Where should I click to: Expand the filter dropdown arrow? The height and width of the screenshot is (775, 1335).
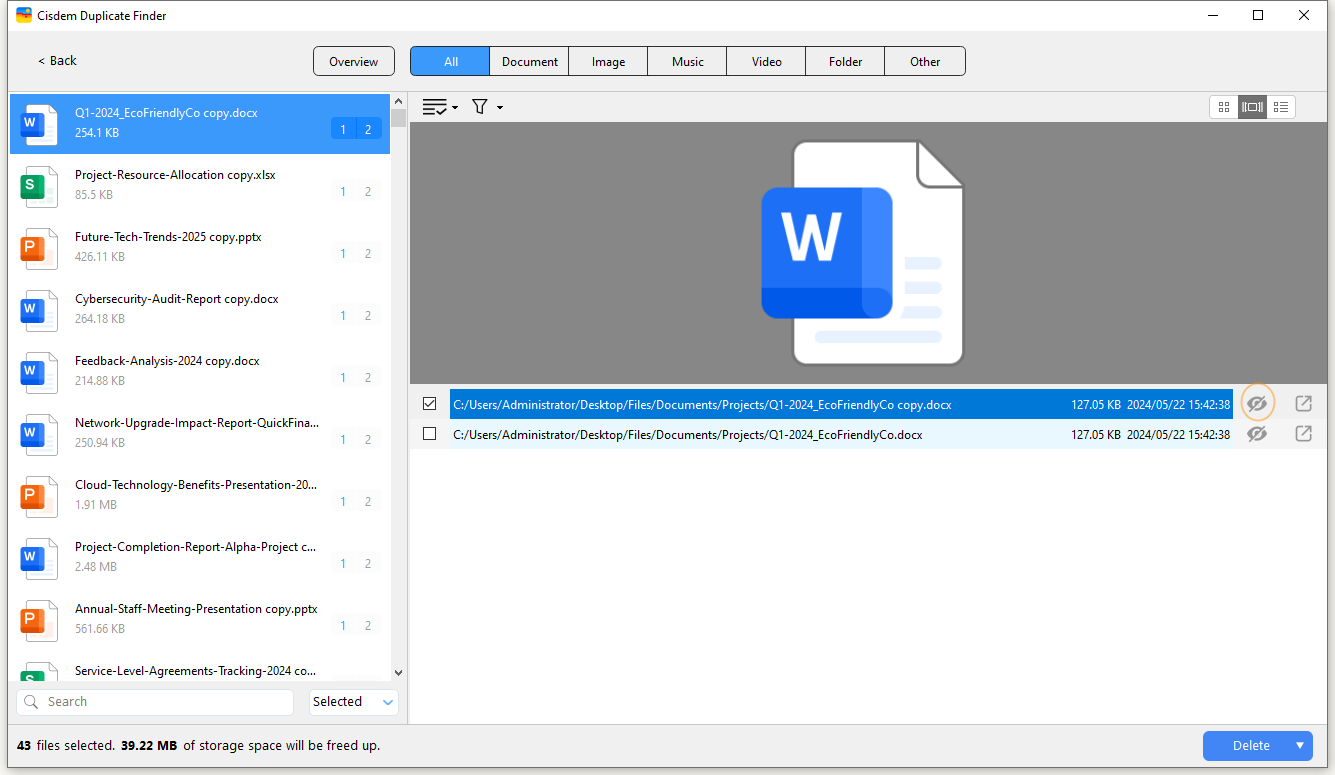500,108
